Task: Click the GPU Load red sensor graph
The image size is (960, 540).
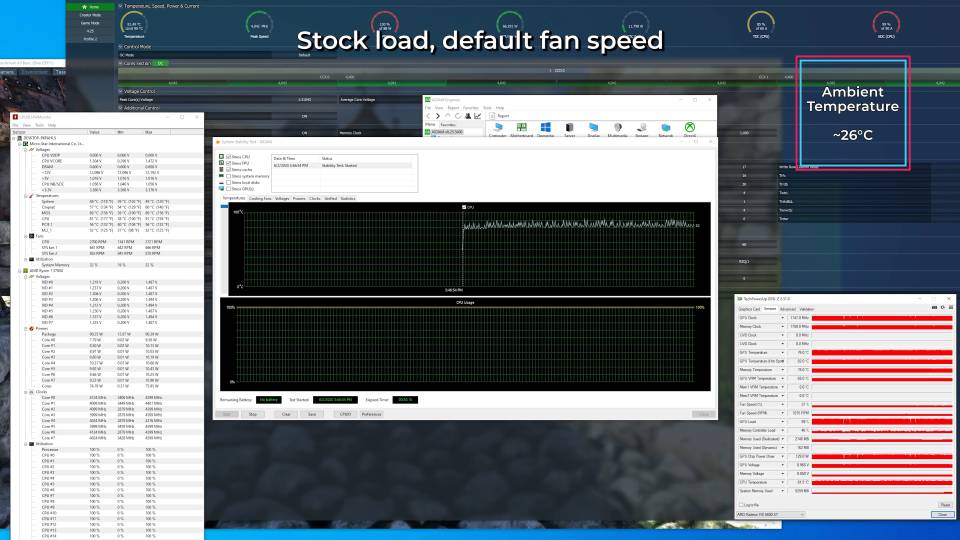Action: click(882, 422)
